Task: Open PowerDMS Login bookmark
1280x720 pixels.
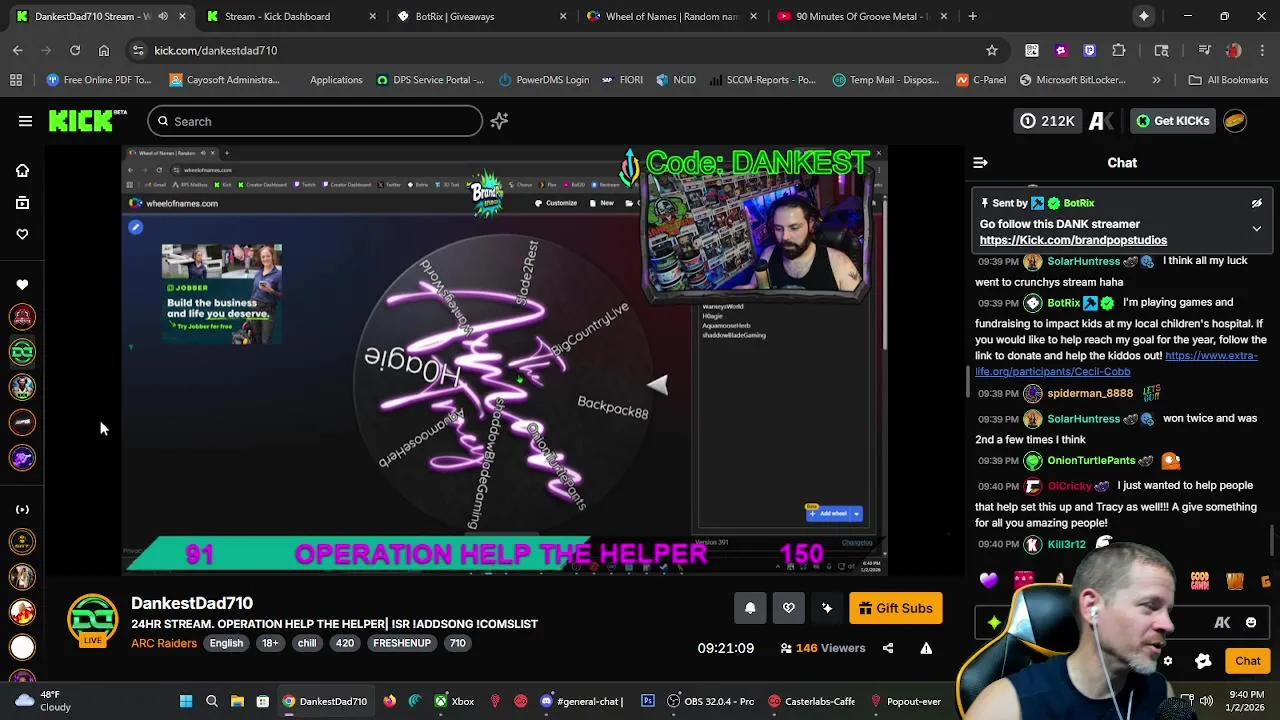Action: [x=544, y=80]
